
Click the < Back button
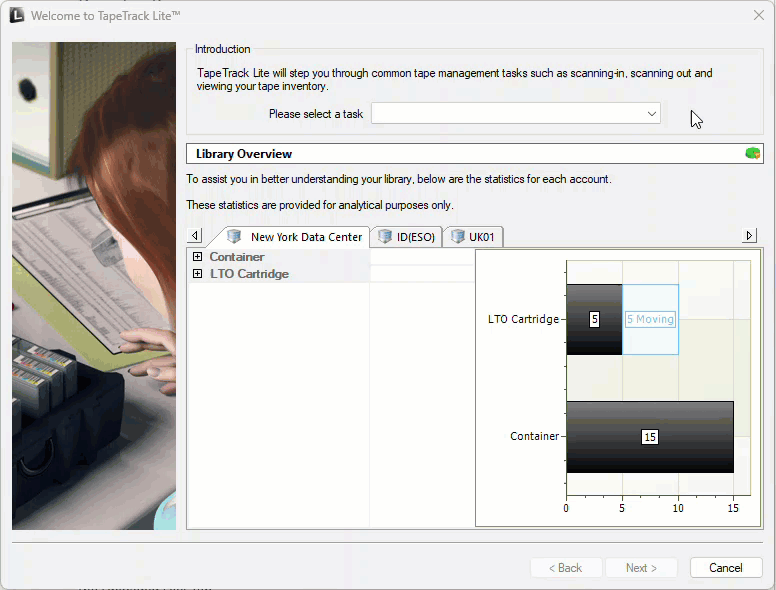(566, 568)
